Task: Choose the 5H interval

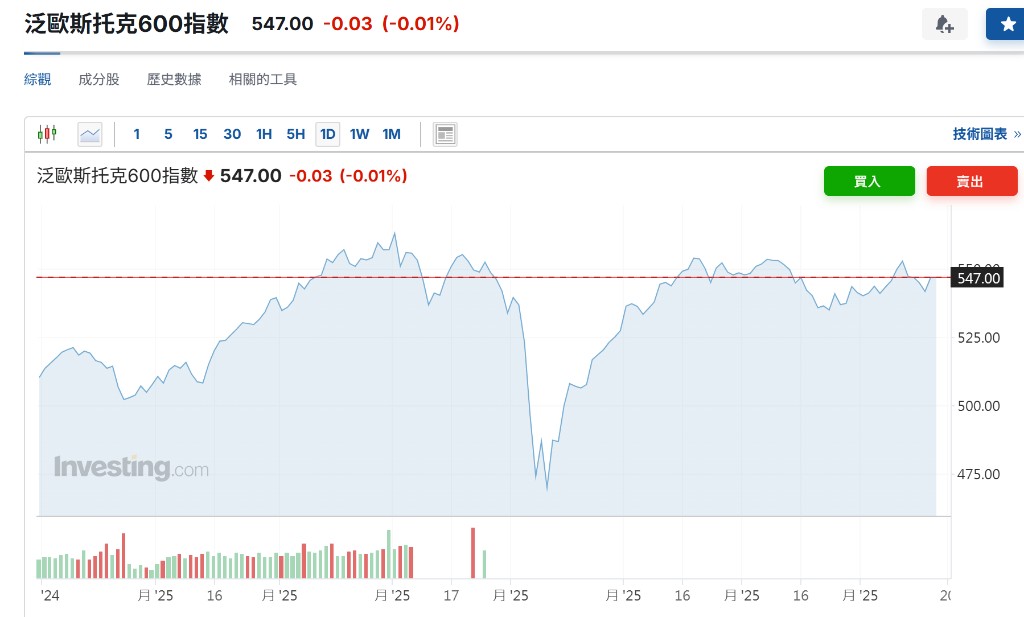Action: pyautogui.click(x=296, y=134)
